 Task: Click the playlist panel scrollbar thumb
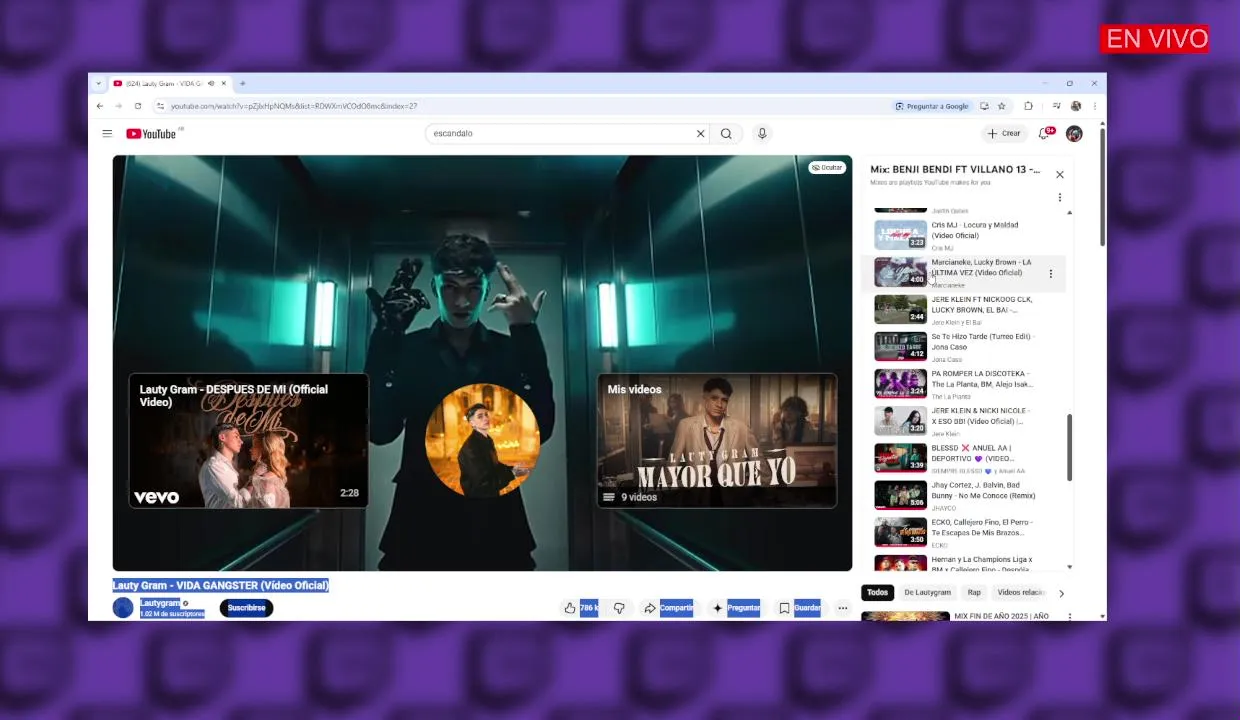1069,448
